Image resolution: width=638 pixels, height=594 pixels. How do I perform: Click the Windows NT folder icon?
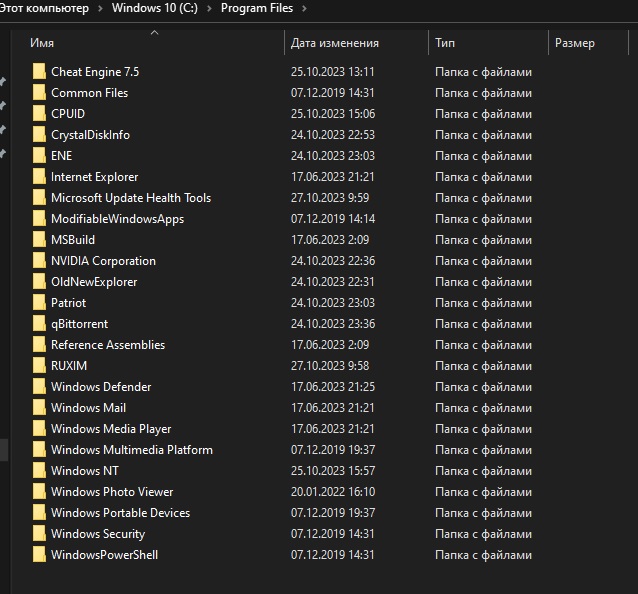(39, 471)
